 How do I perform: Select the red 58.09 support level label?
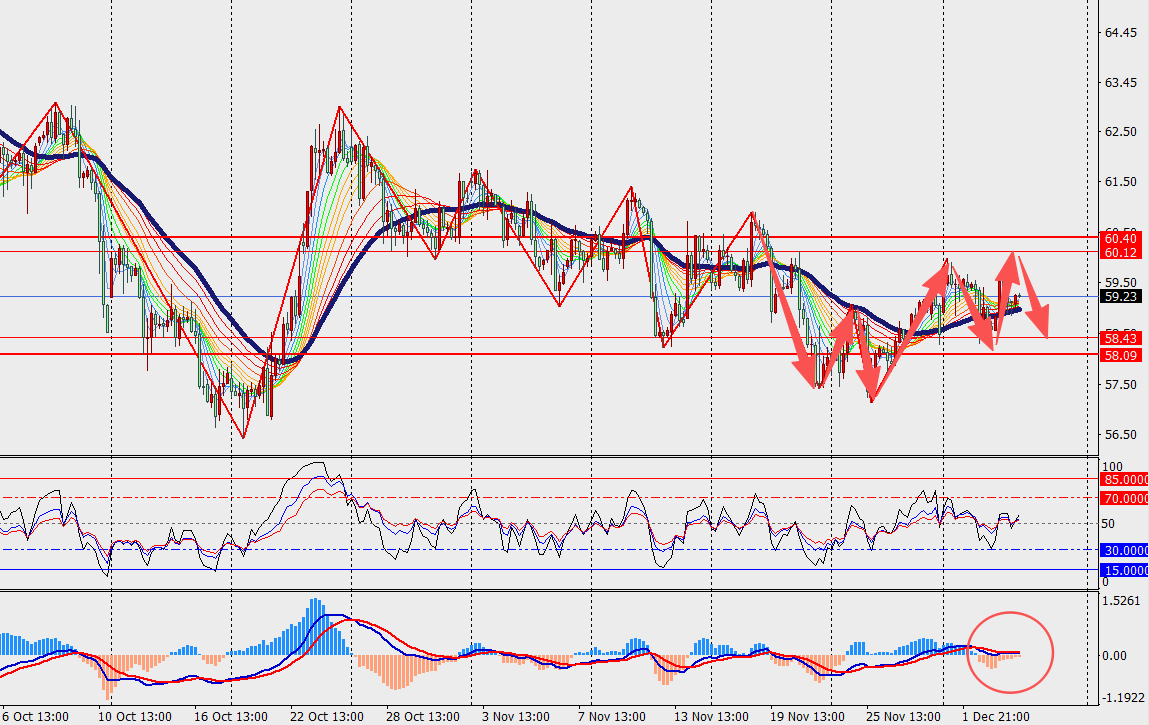click(1119, 355)
